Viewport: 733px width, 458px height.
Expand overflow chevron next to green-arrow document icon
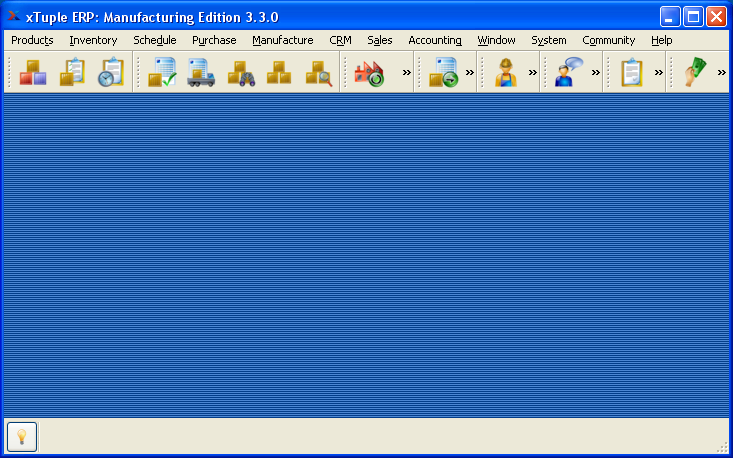point(470,72)
